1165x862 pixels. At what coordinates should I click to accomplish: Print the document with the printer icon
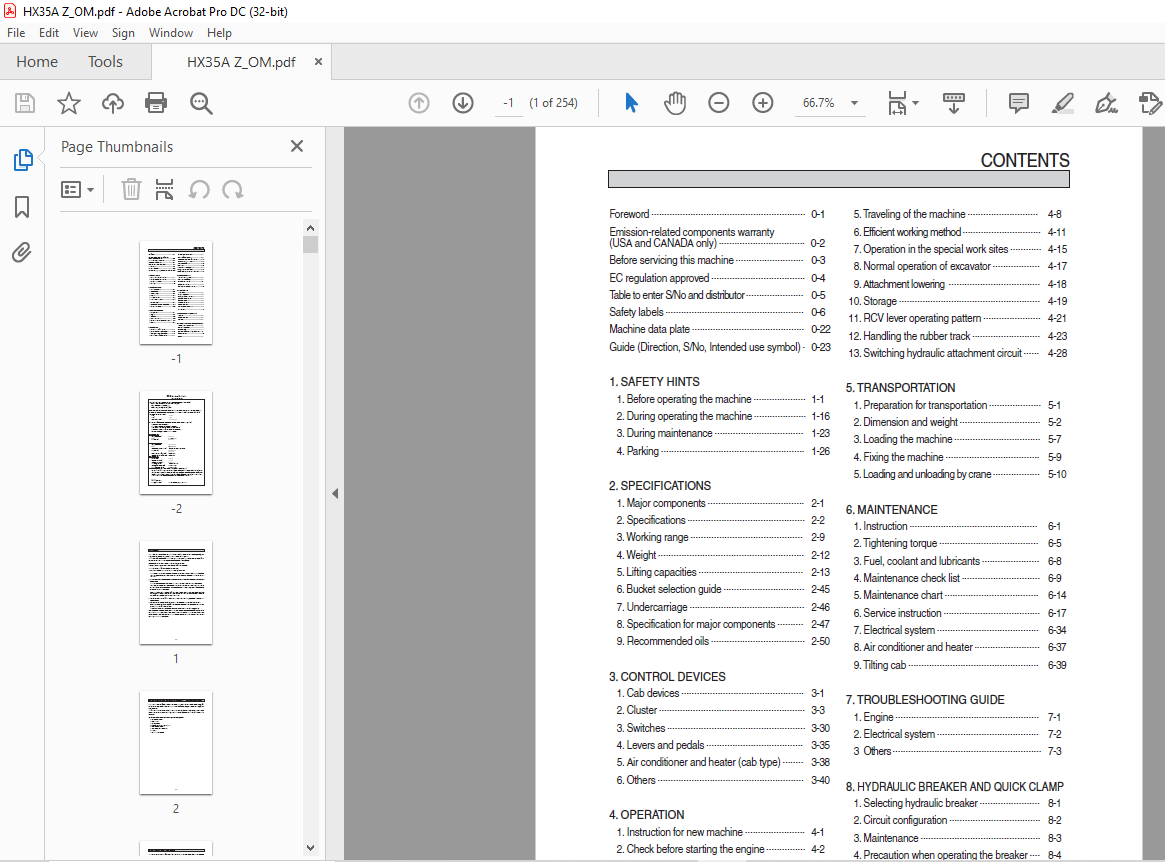[x=156, y=103]
